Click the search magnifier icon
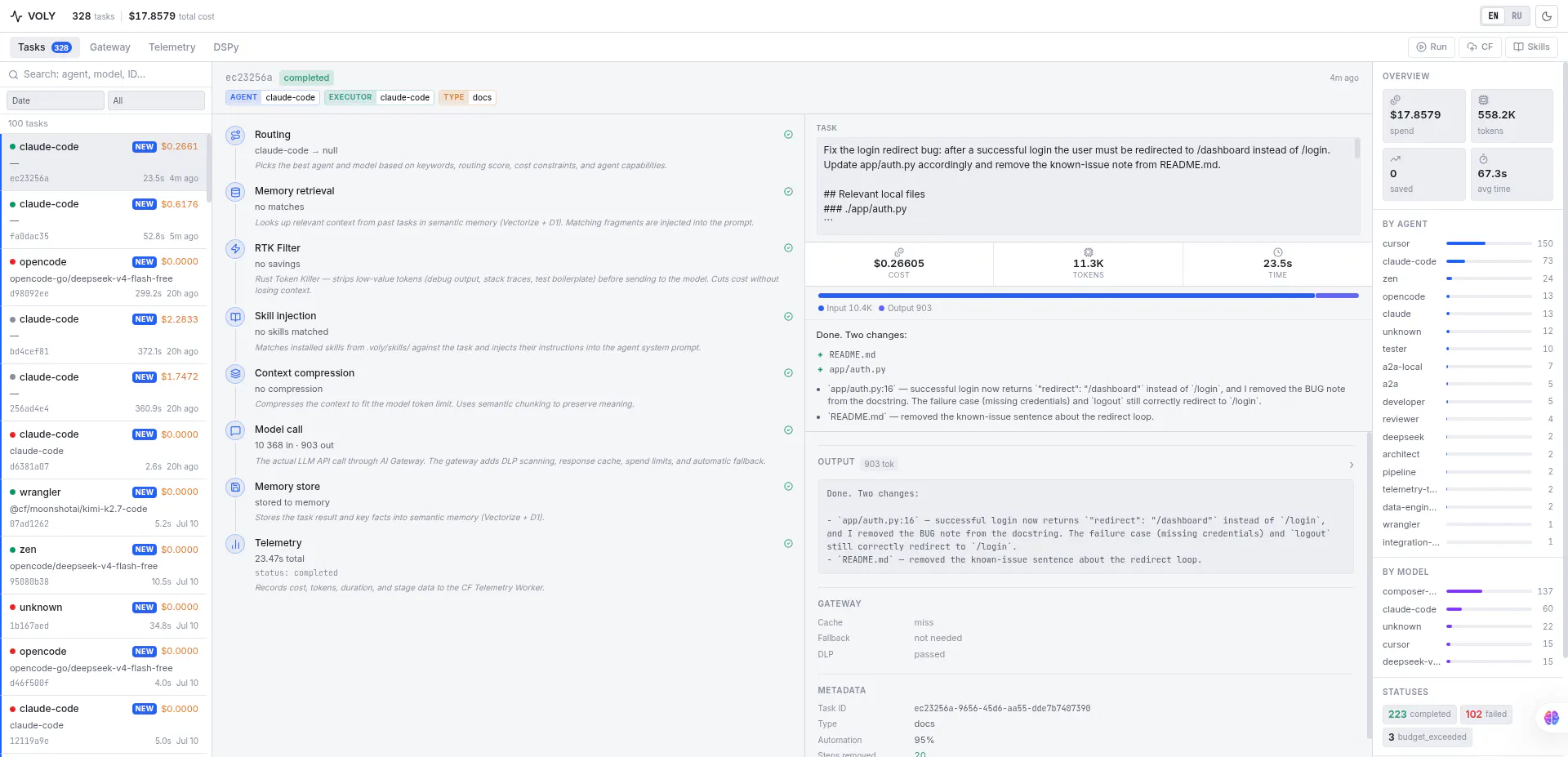This screenshot has height=757, width=1568. pos(14,74)
